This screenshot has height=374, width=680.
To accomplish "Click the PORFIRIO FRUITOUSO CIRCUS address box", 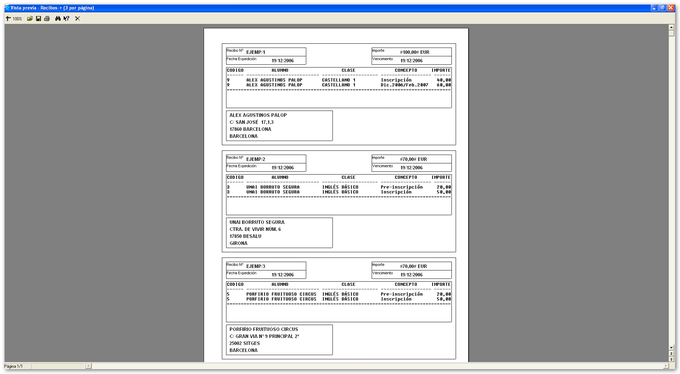I will click(x=279, y=340).
